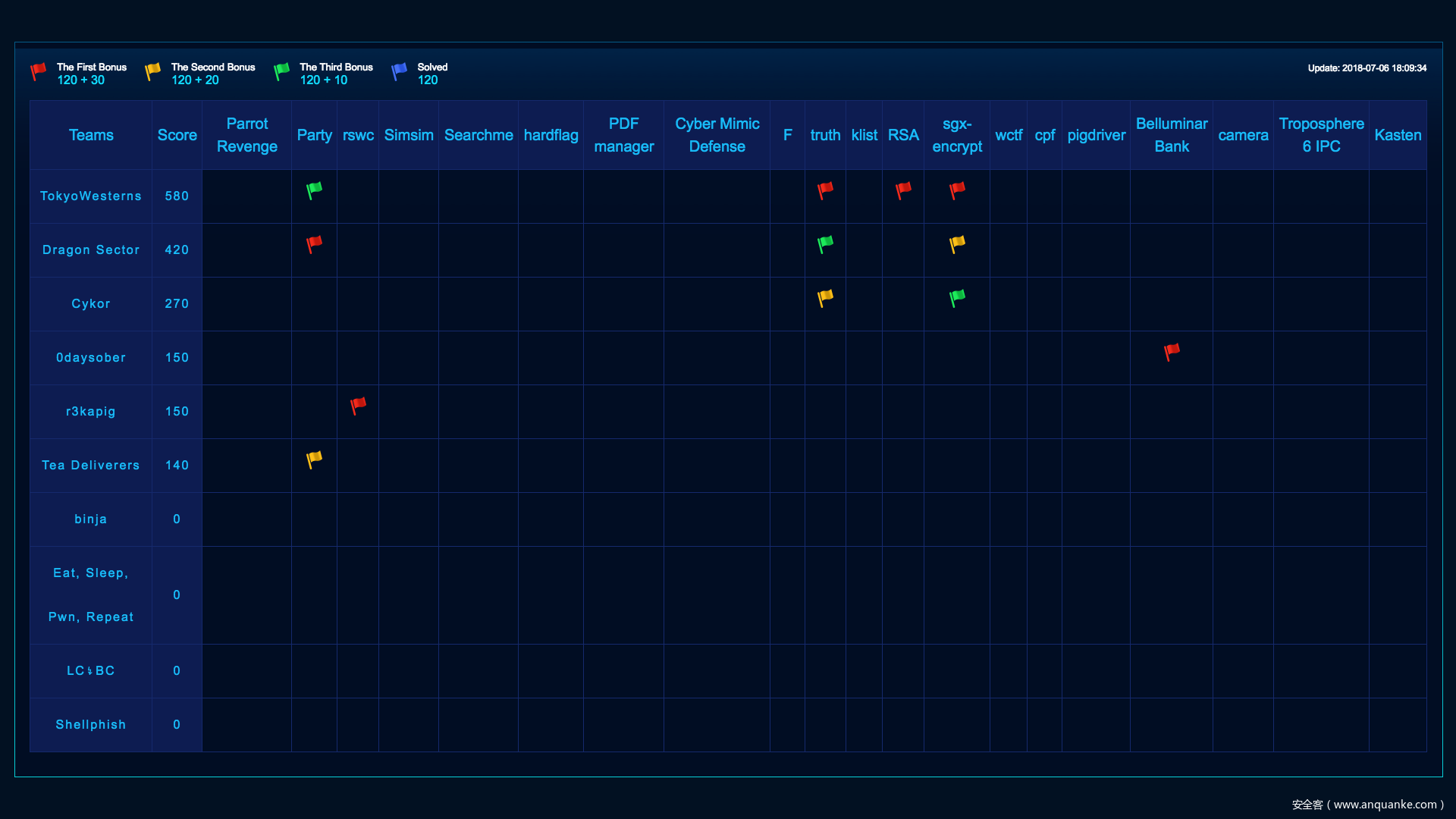Click the red First Bonus legend flag
The height and width of the screenshot is (819, 1456).
[38, 72]
